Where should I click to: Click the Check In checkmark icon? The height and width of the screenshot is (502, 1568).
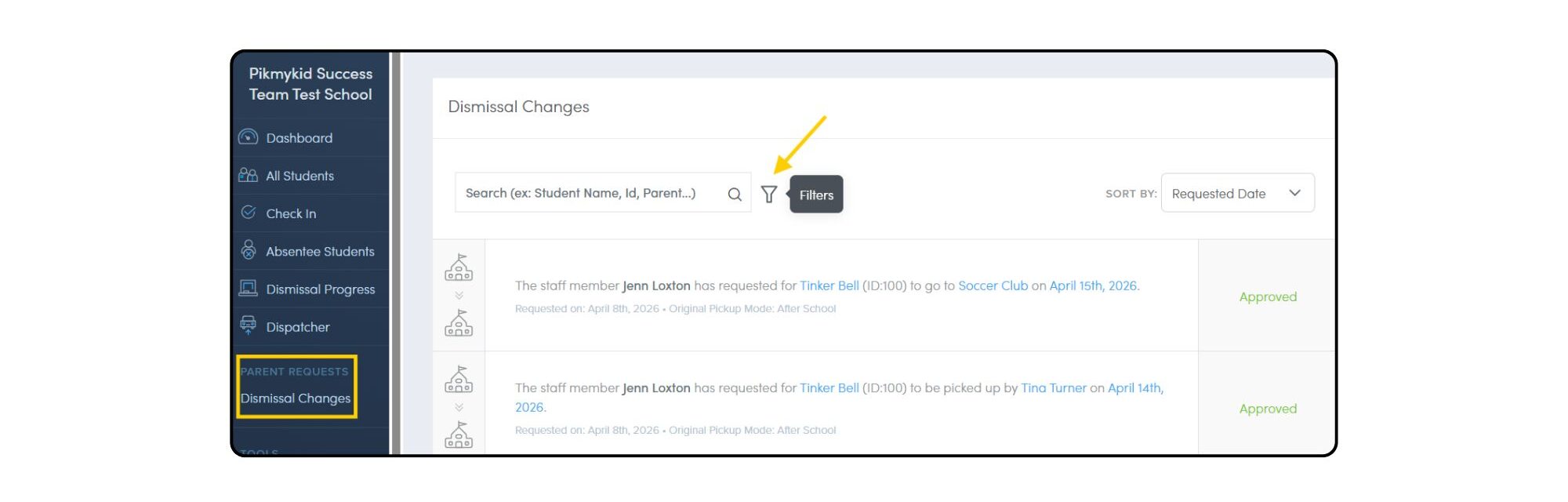pyautogui.click(x=249, y=213)
